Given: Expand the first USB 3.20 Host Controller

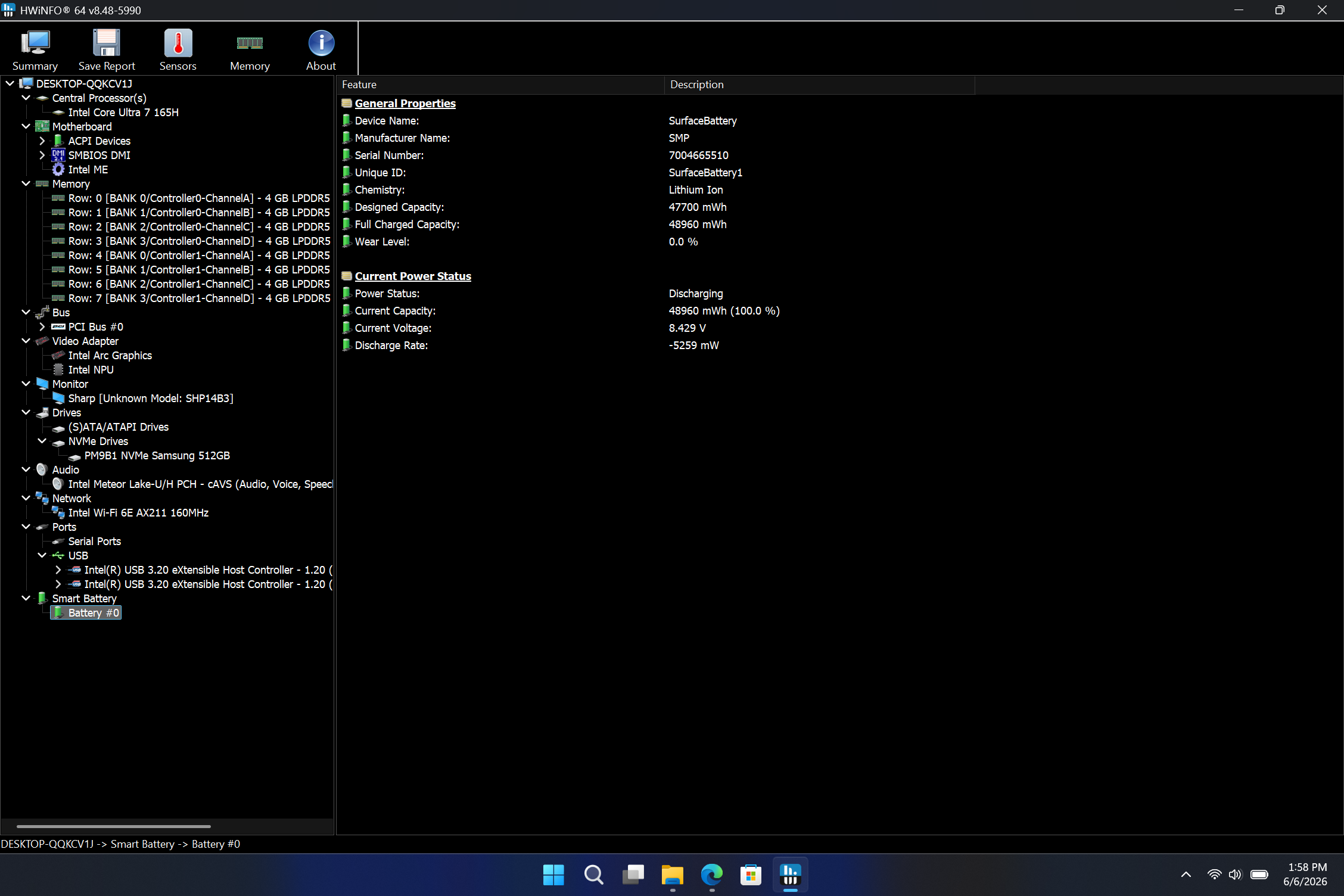Looking at the screenshot, I should pyautogui.click(x=58, y=570).
